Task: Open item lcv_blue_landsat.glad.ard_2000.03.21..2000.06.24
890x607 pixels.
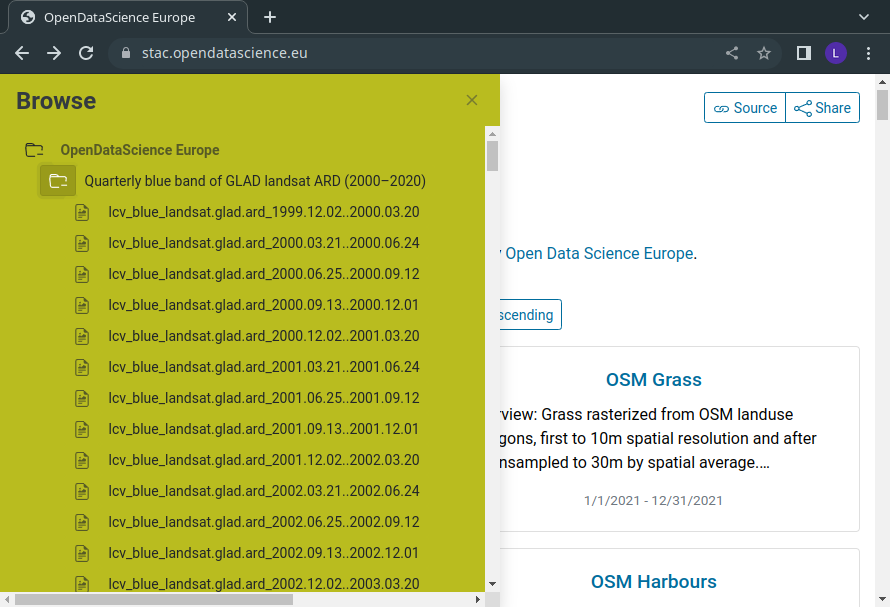Action: [264, 243]
